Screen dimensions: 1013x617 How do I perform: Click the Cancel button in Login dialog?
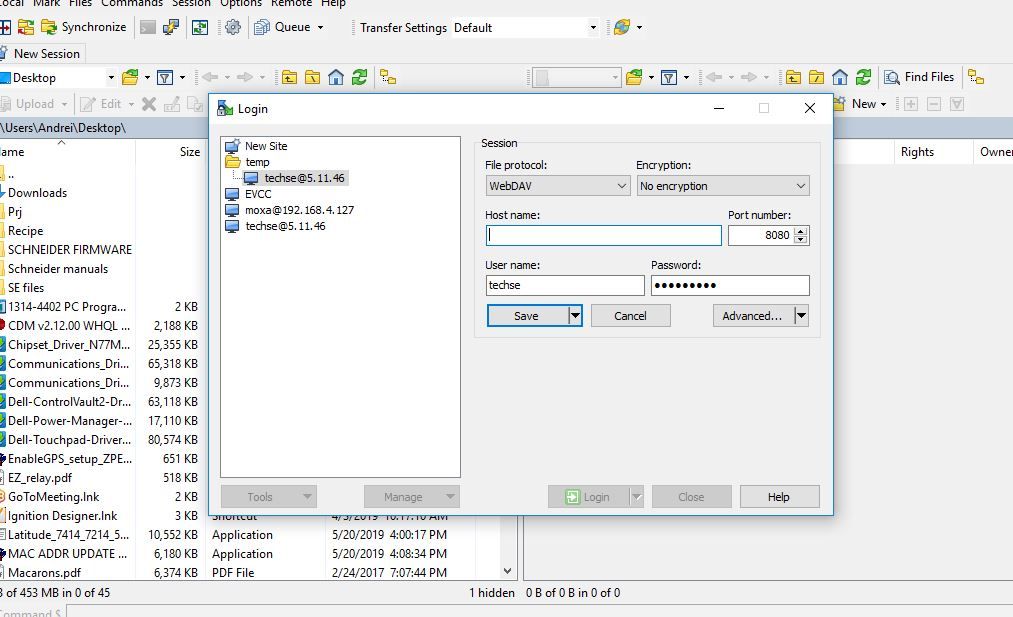point(630,316)
